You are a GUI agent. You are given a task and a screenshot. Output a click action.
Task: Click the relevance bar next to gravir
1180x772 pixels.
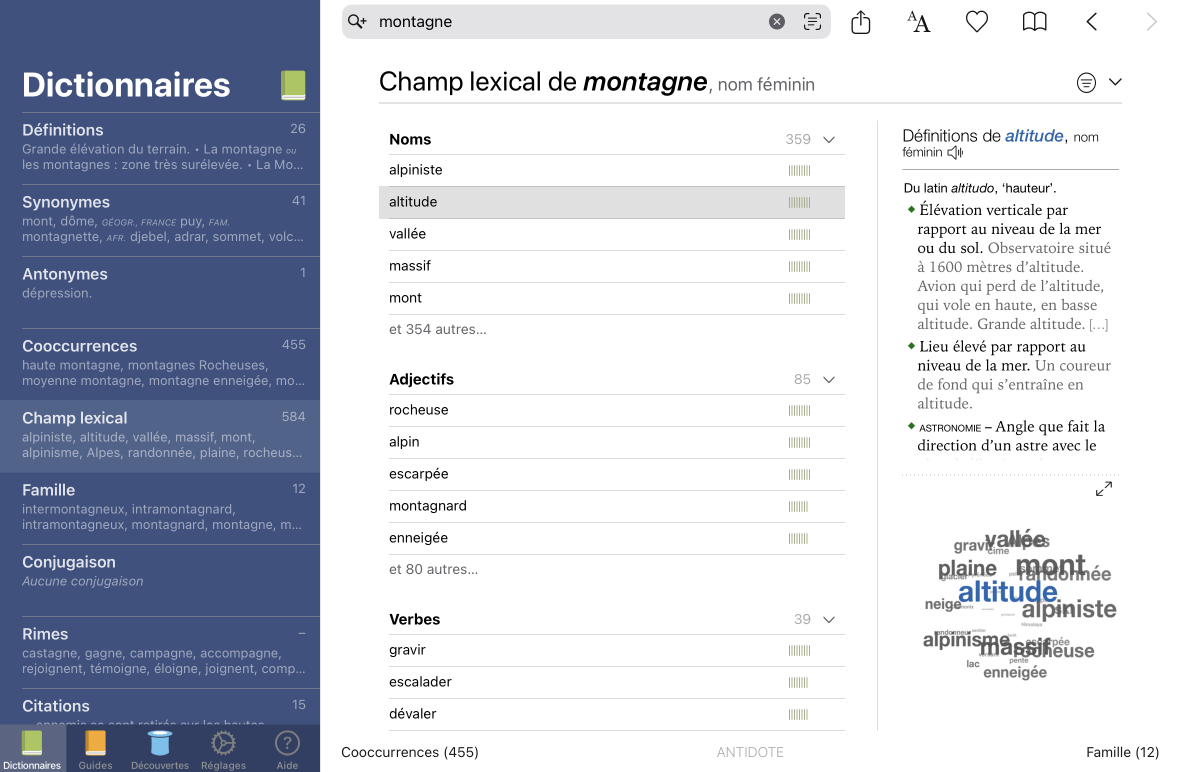800,650
